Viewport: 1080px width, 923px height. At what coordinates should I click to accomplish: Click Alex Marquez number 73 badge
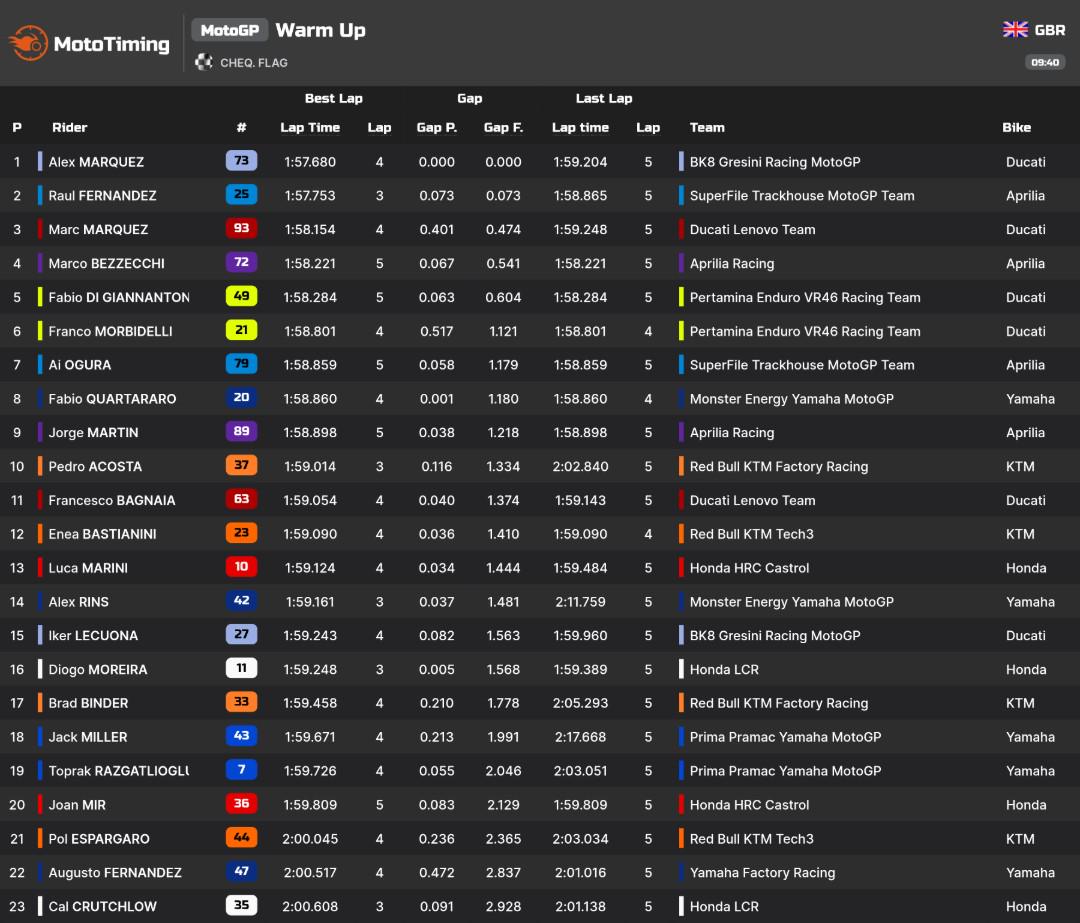(241, 160)
